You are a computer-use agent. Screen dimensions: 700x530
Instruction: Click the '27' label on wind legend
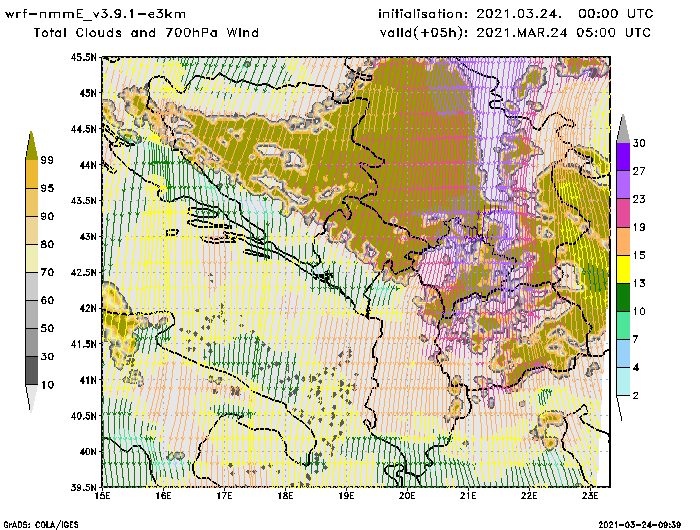(639, 171)
